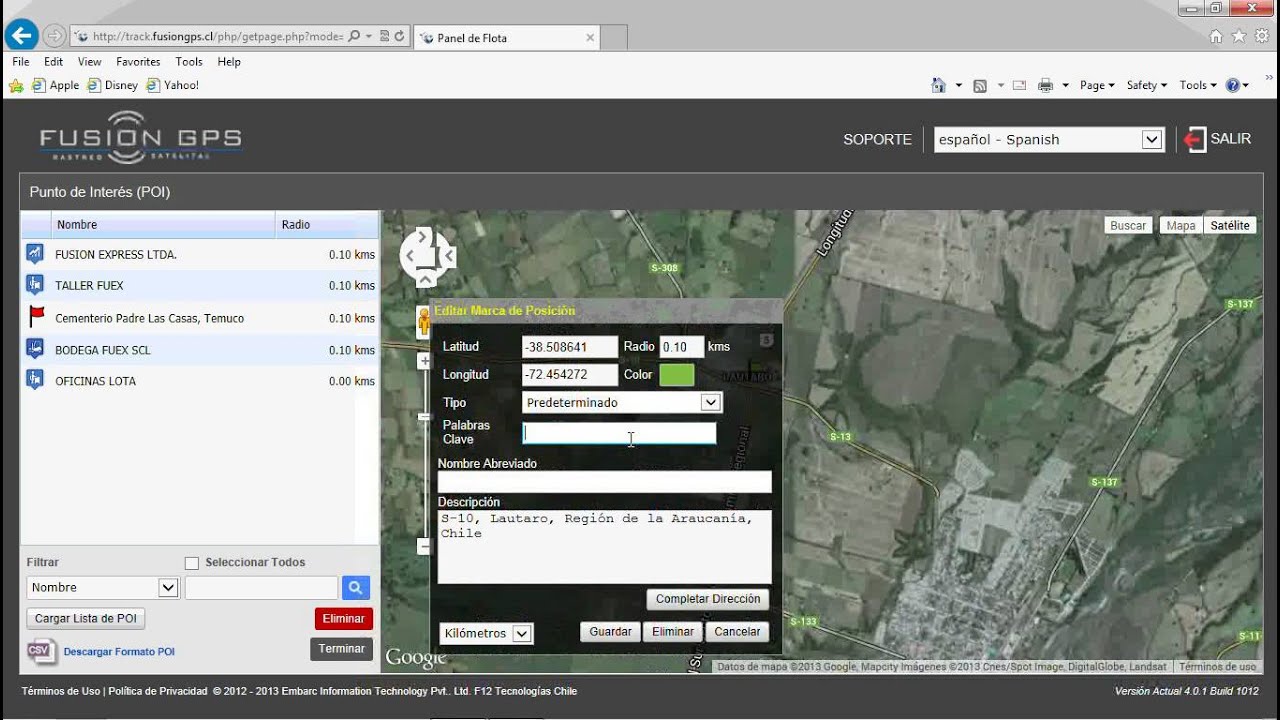This screenshot has height=720, width=1280.
Task: Click the browser back arrow button
Action: [x=21, y=36]
